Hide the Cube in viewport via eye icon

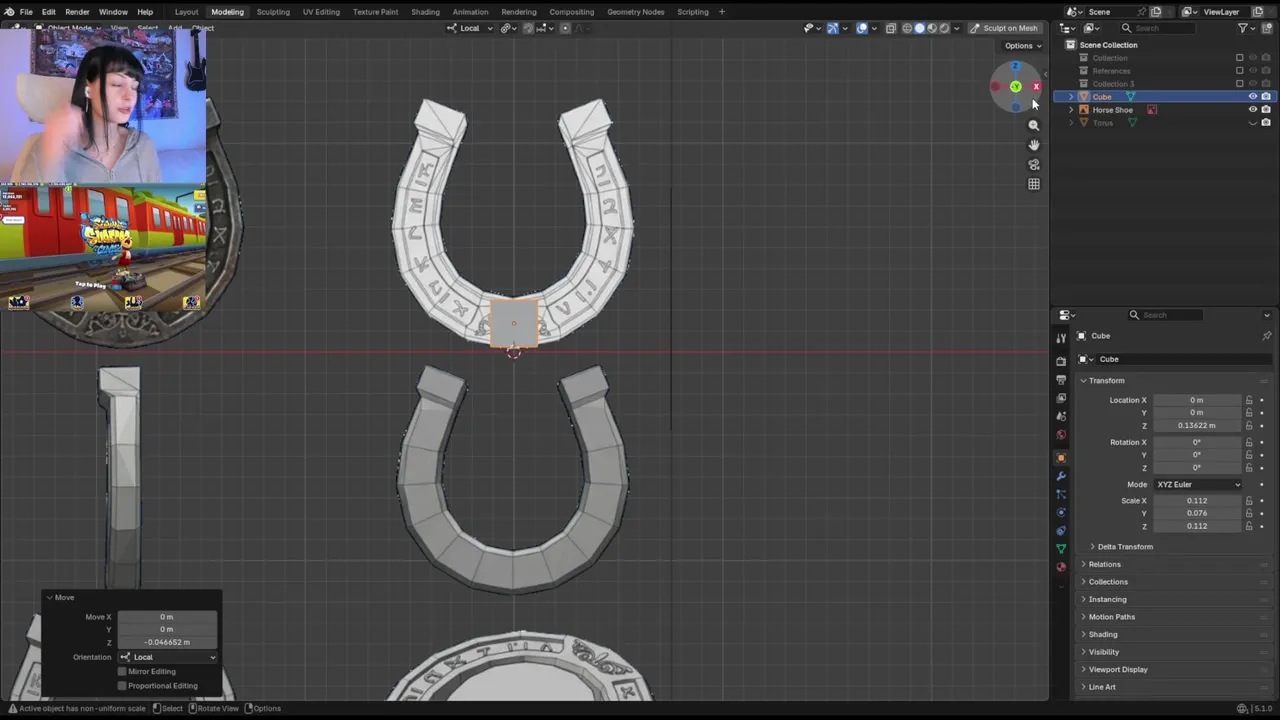1253,97
